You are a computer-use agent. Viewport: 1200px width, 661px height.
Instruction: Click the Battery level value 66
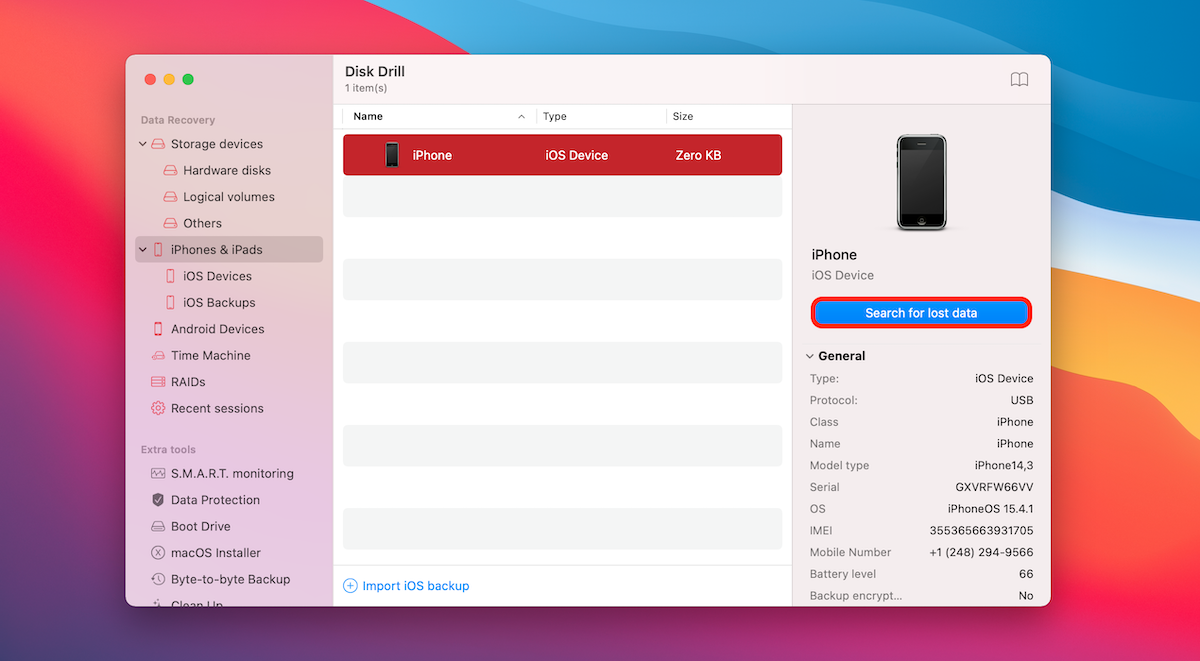point(1026,574)
